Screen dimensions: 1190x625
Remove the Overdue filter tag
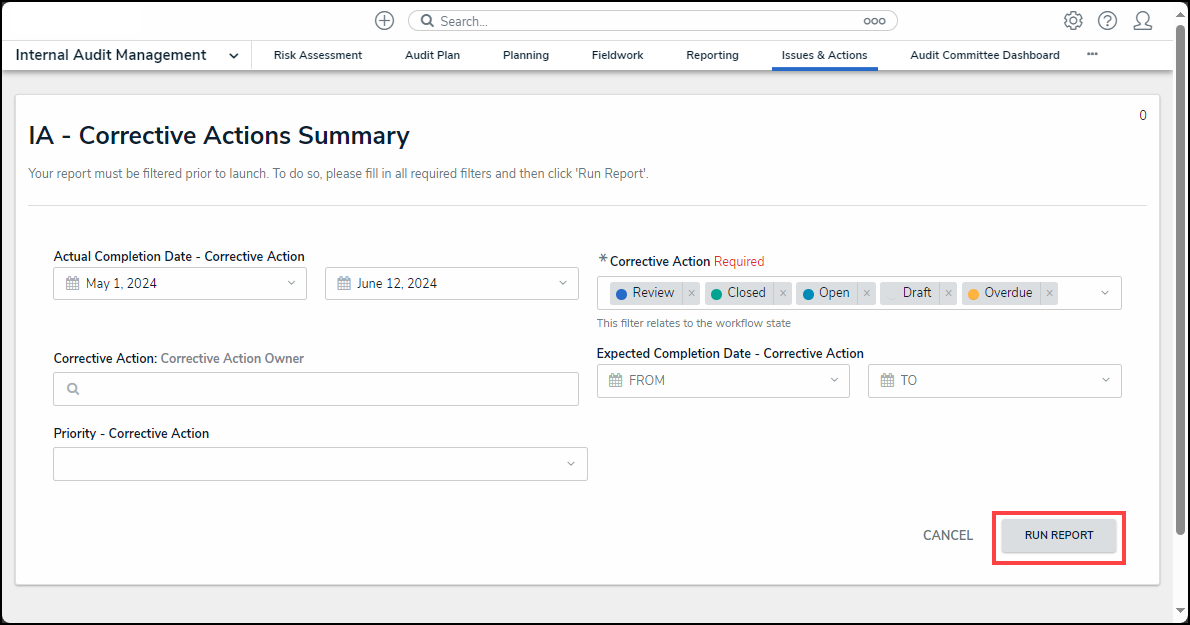(x=1049, y=294)
